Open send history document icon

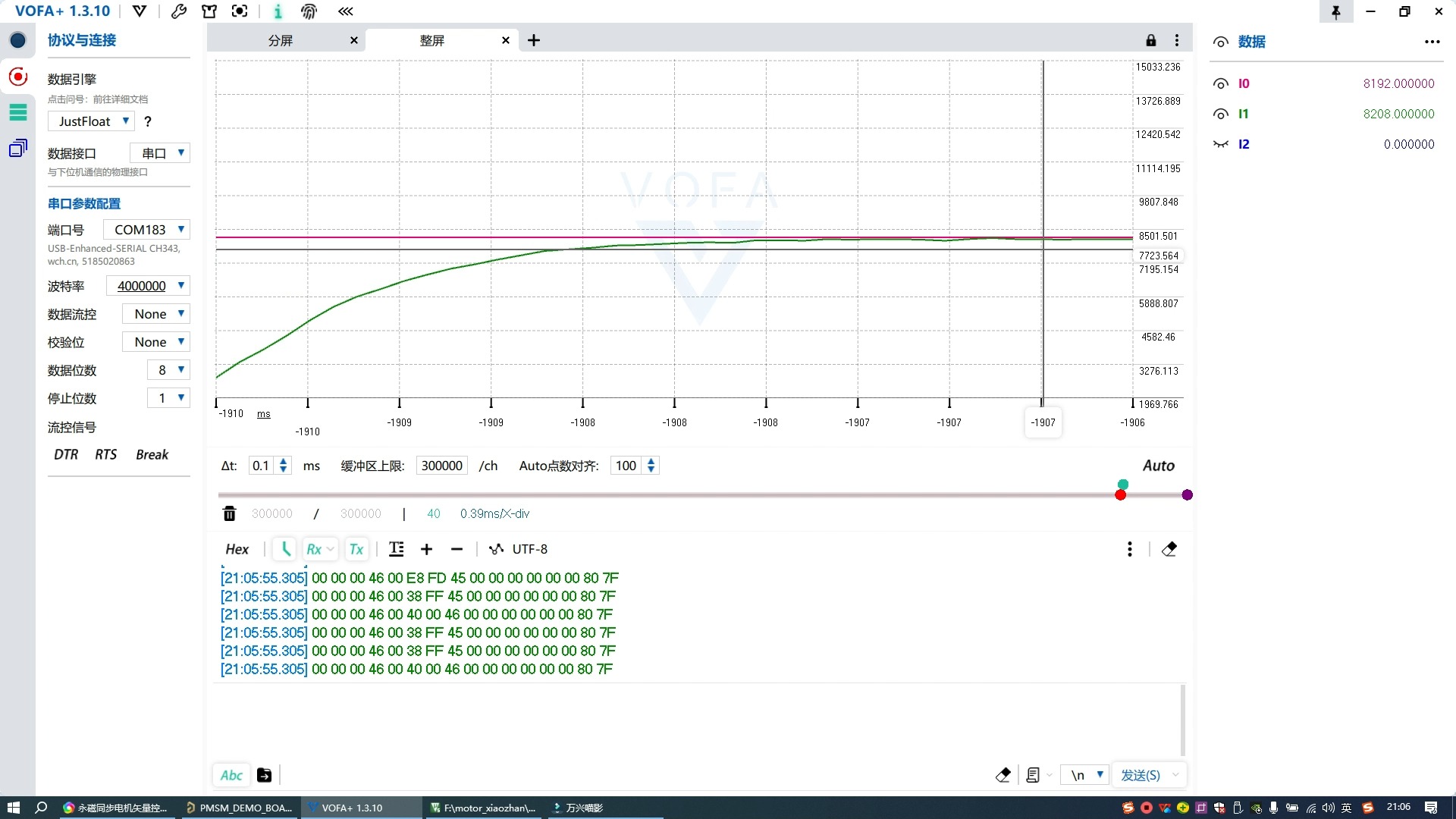1033,775
